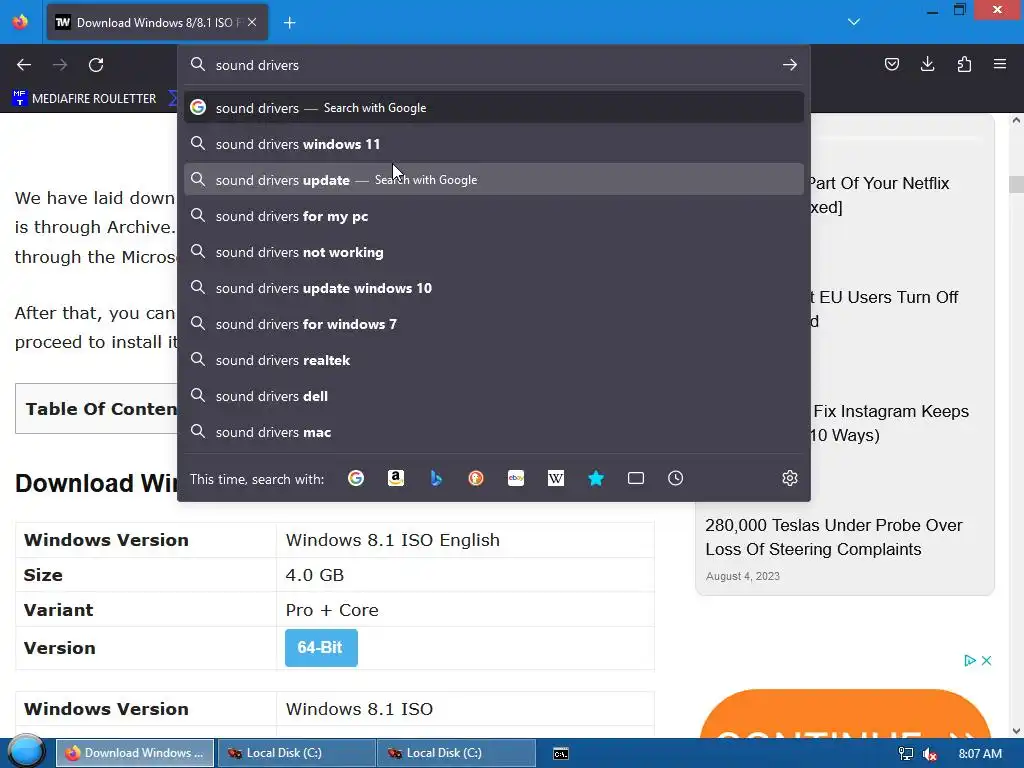Open the command prompt taskbar icon
1024x768 pixels.
(x=561, y=754)
